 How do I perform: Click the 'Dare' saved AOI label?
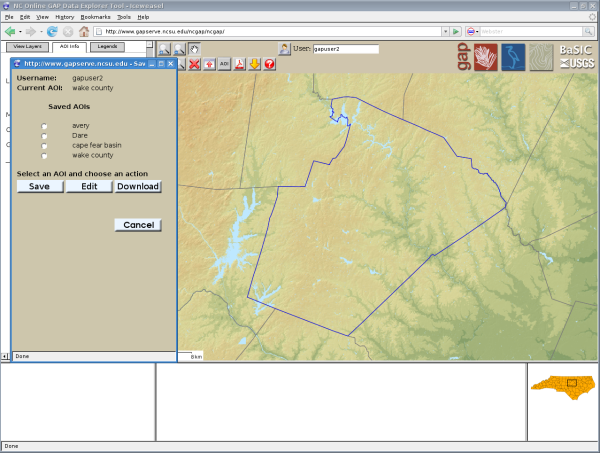(80, 135)
